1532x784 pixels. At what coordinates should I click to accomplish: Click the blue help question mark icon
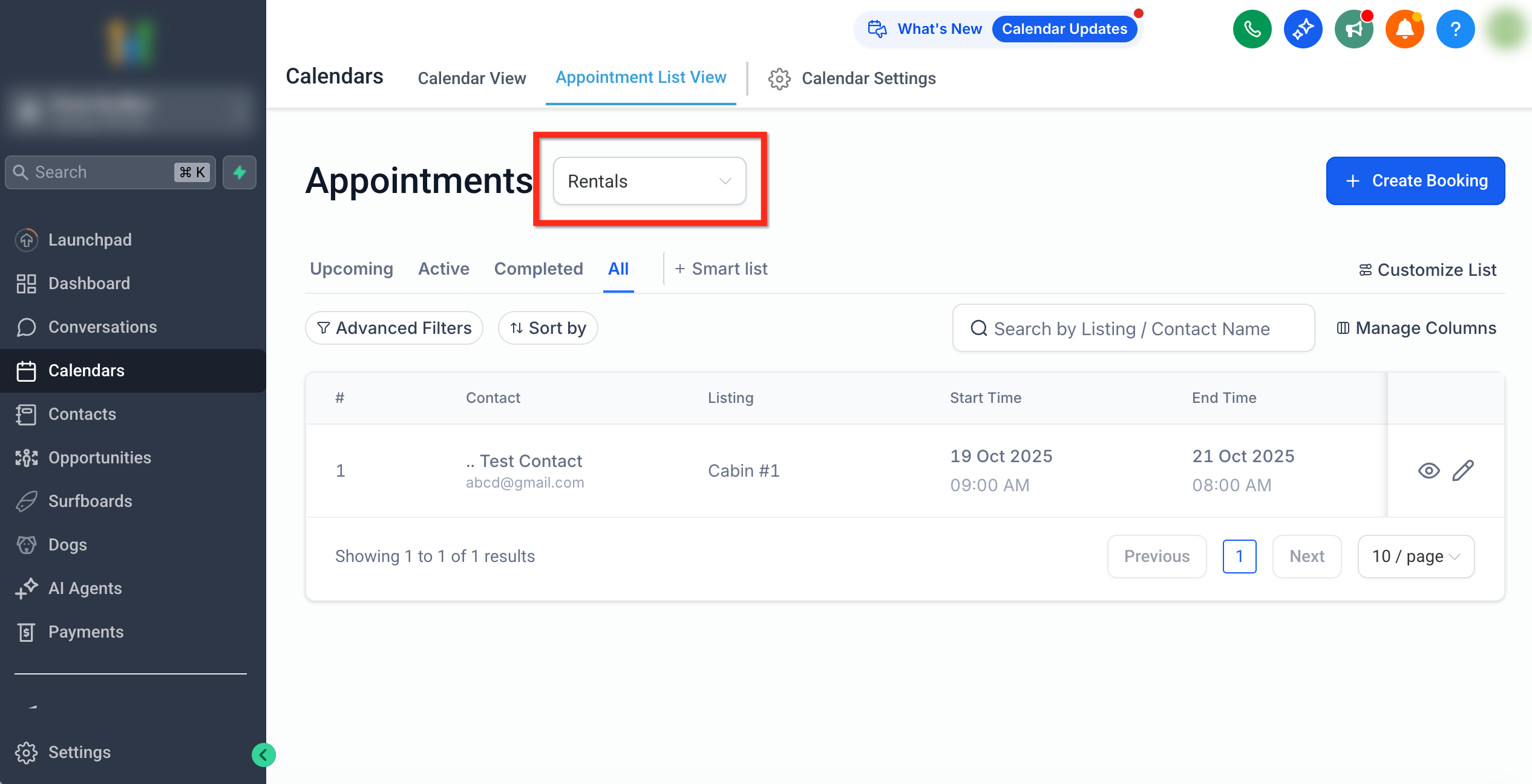pyautogui.click(x=1455, y=29)
